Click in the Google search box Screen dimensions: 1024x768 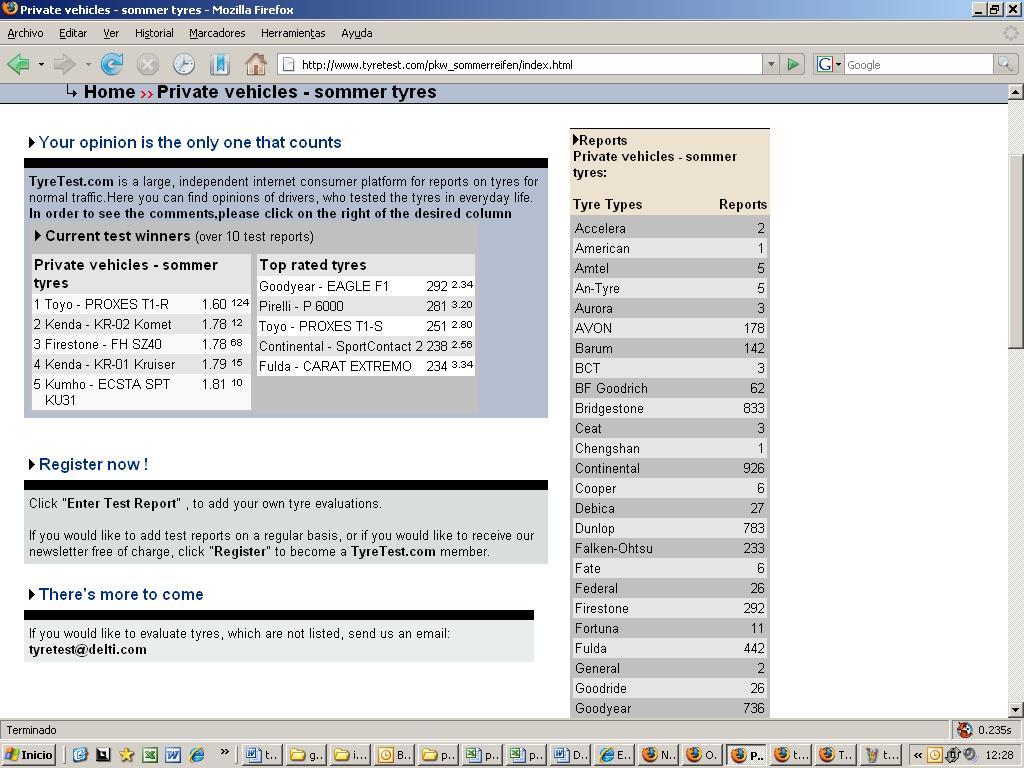point(919,65)
